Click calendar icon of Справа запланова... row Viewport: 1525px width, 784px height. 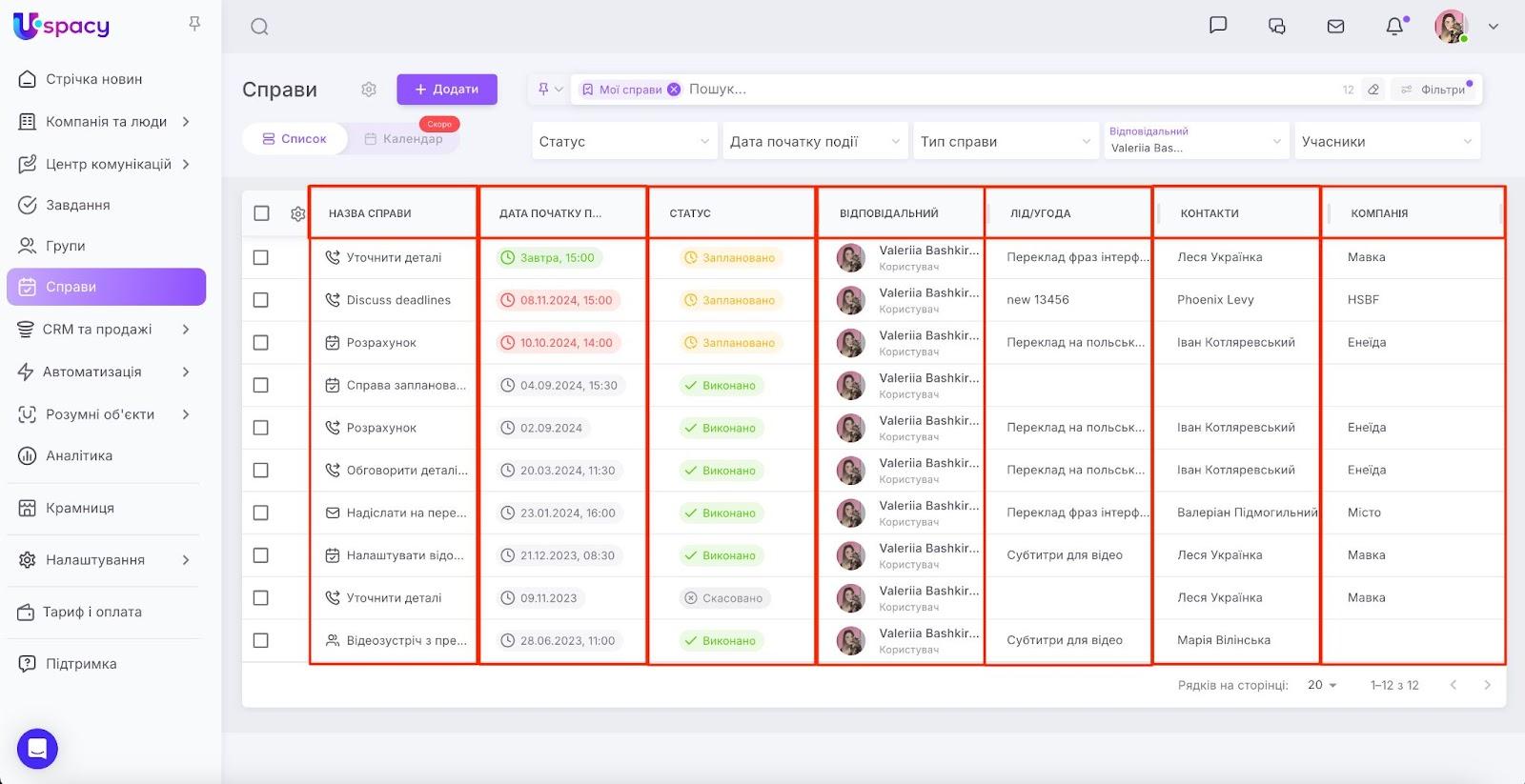pyautogui.click(x=333, y=385)
